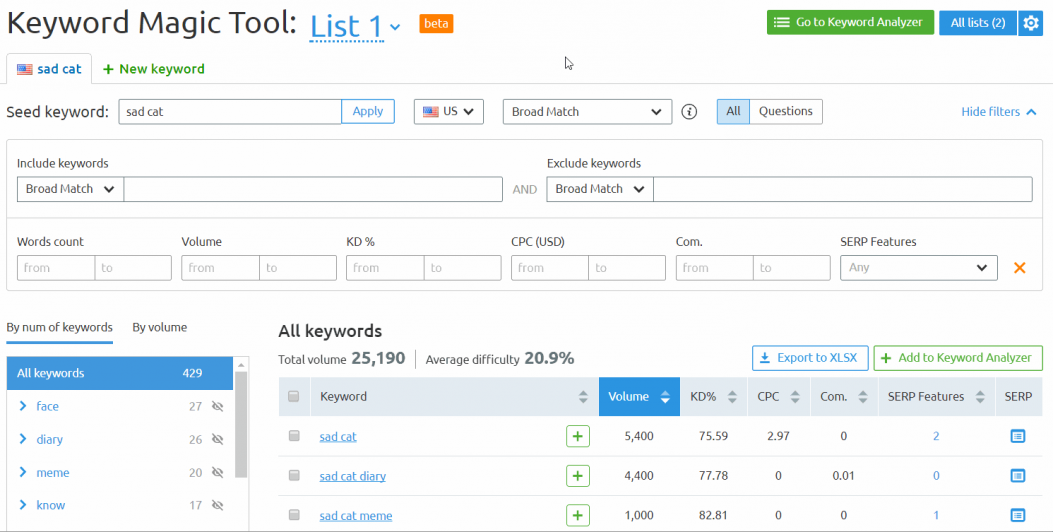View SERP icon for 'sad cat' row
The height and width of the screenshot is (532, 1053).
[x=1018, y=437]
